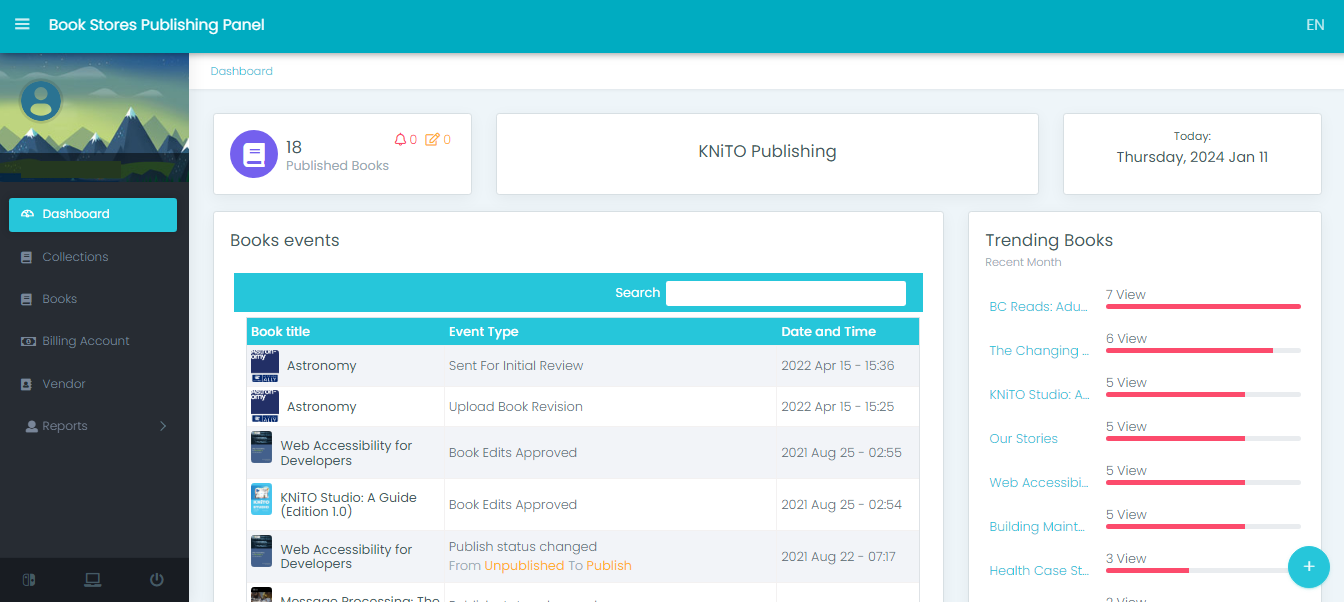Image resolution: width=1344 pixels, height=602 pixels.
Task: Go to Billing Account page
Action: [85, 341]
